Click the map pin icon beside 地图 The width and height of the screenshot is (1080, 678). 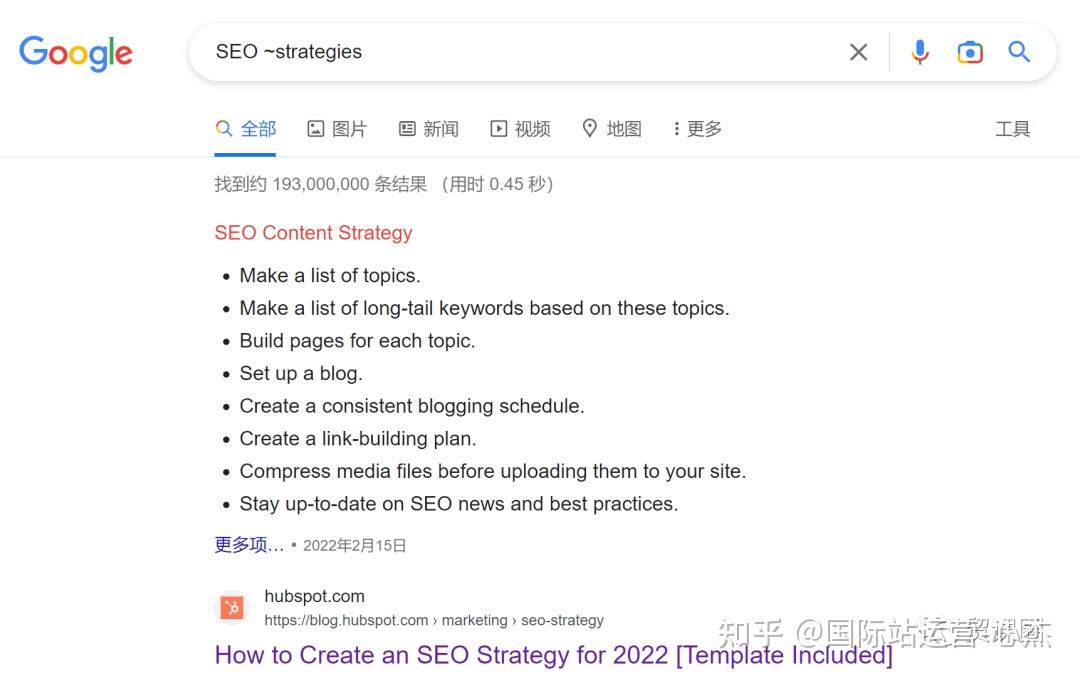click(x=590, y=128)
